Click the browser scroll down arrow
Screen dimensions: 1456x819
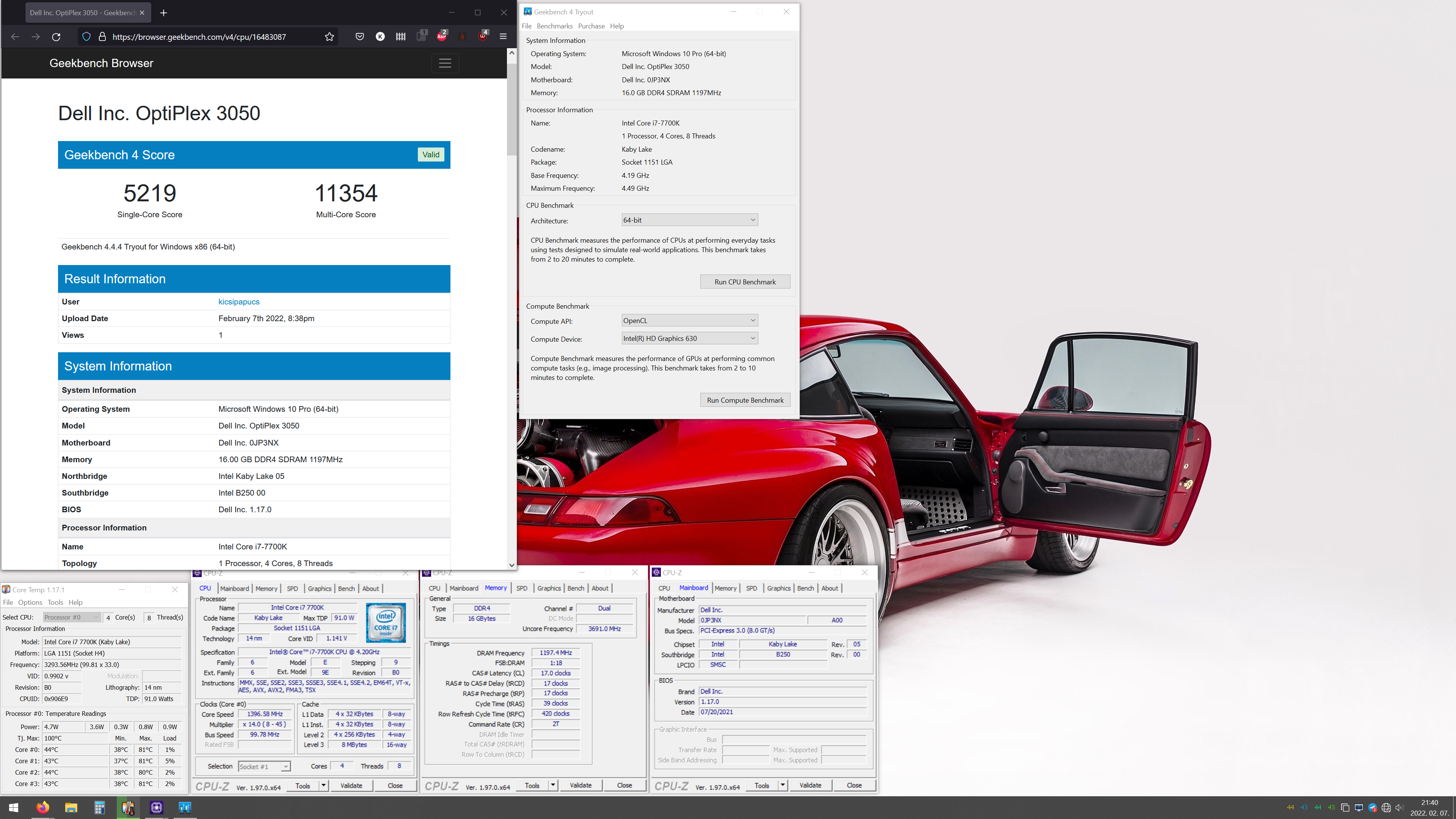(x=511, y=565)
